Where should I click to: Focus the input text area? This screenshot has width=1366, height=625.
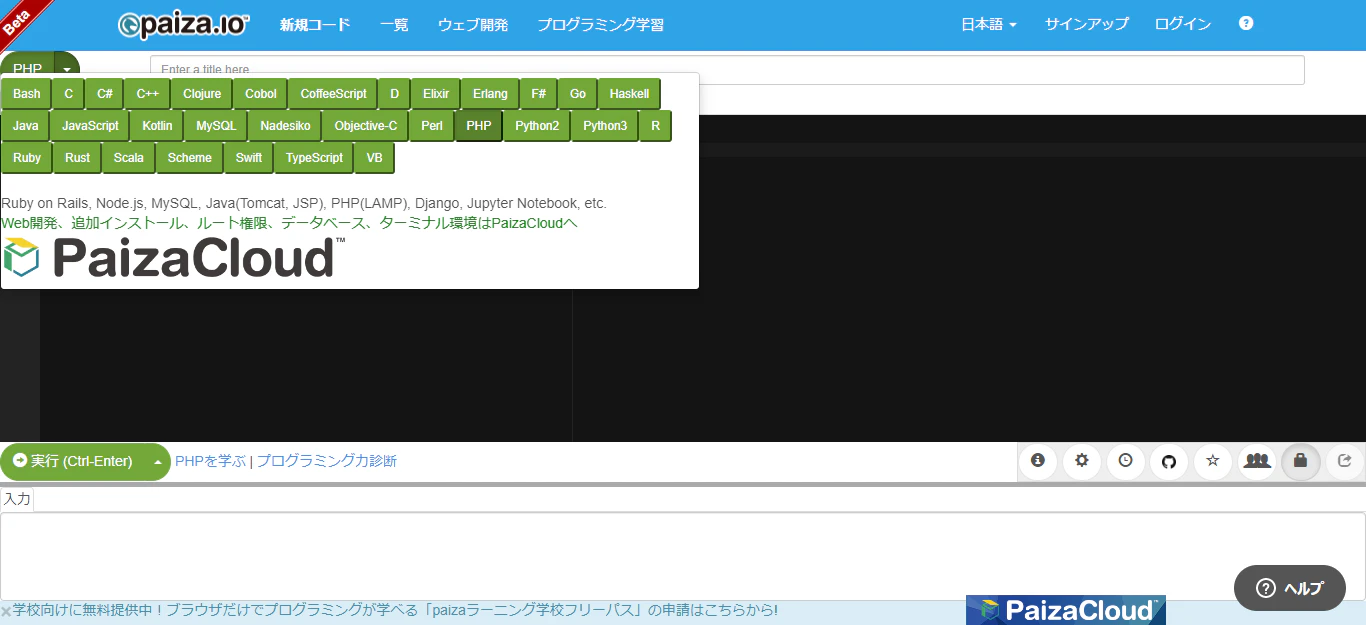(x=683, y=556)
